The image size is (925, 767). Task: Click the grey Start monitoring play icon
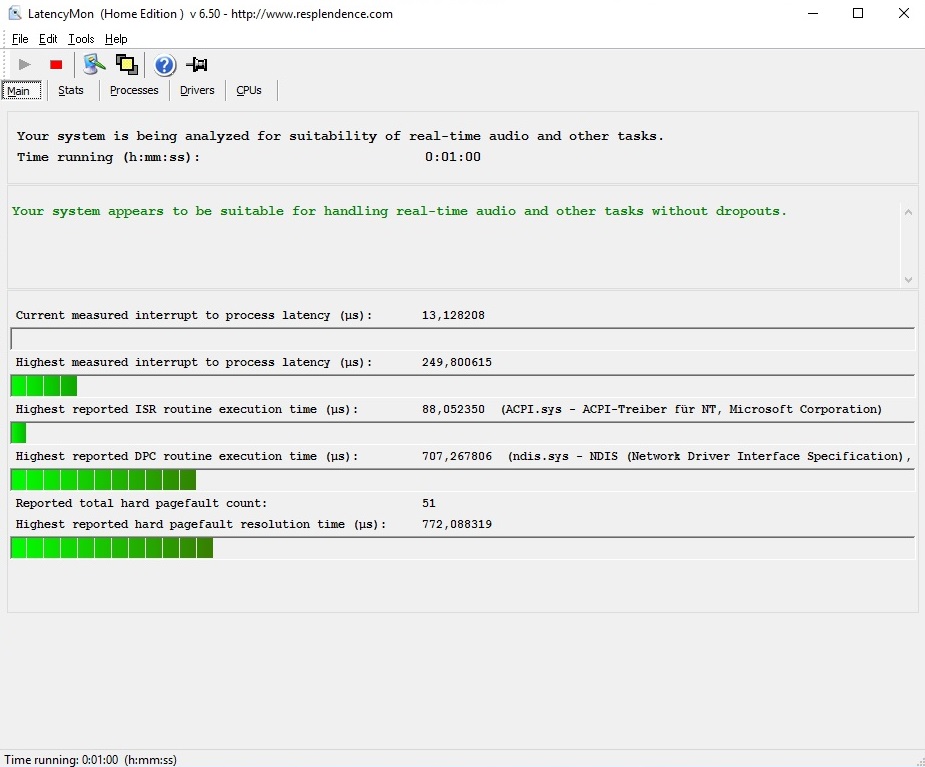click(25, 65)
